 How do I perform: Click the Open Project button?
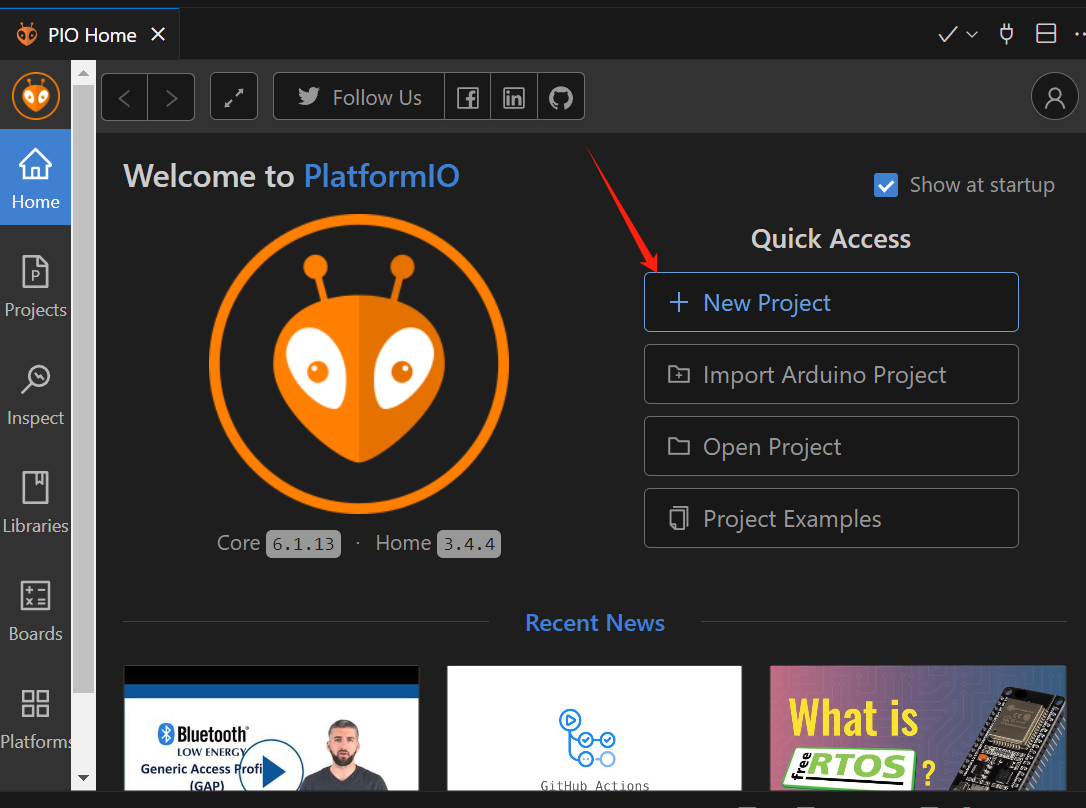point(831,446)
